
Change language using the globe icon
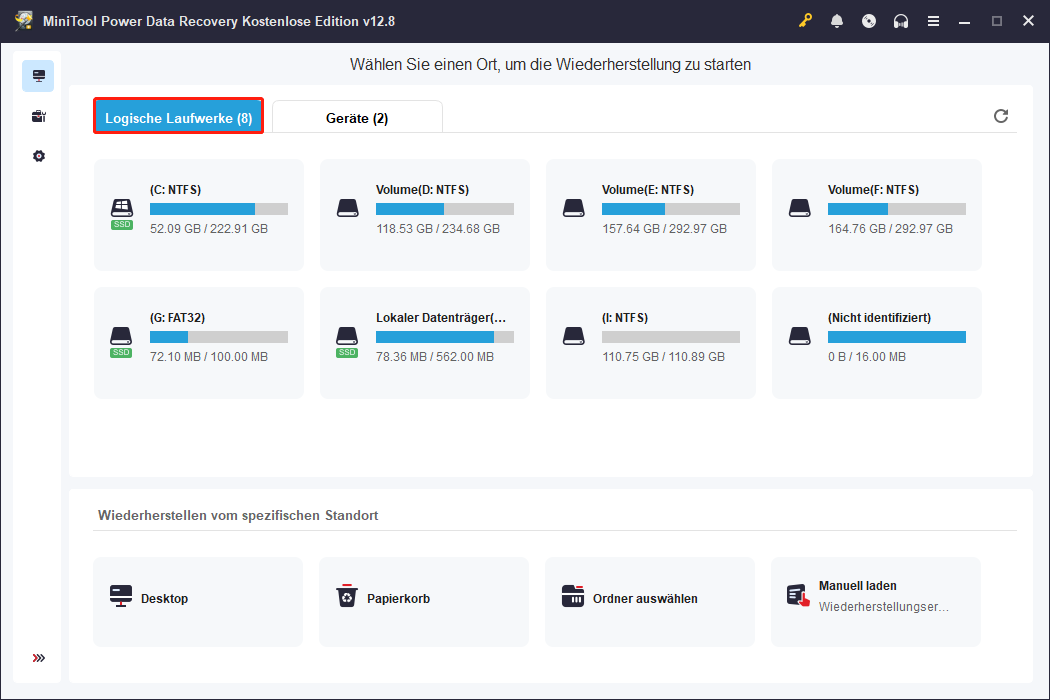869,20
